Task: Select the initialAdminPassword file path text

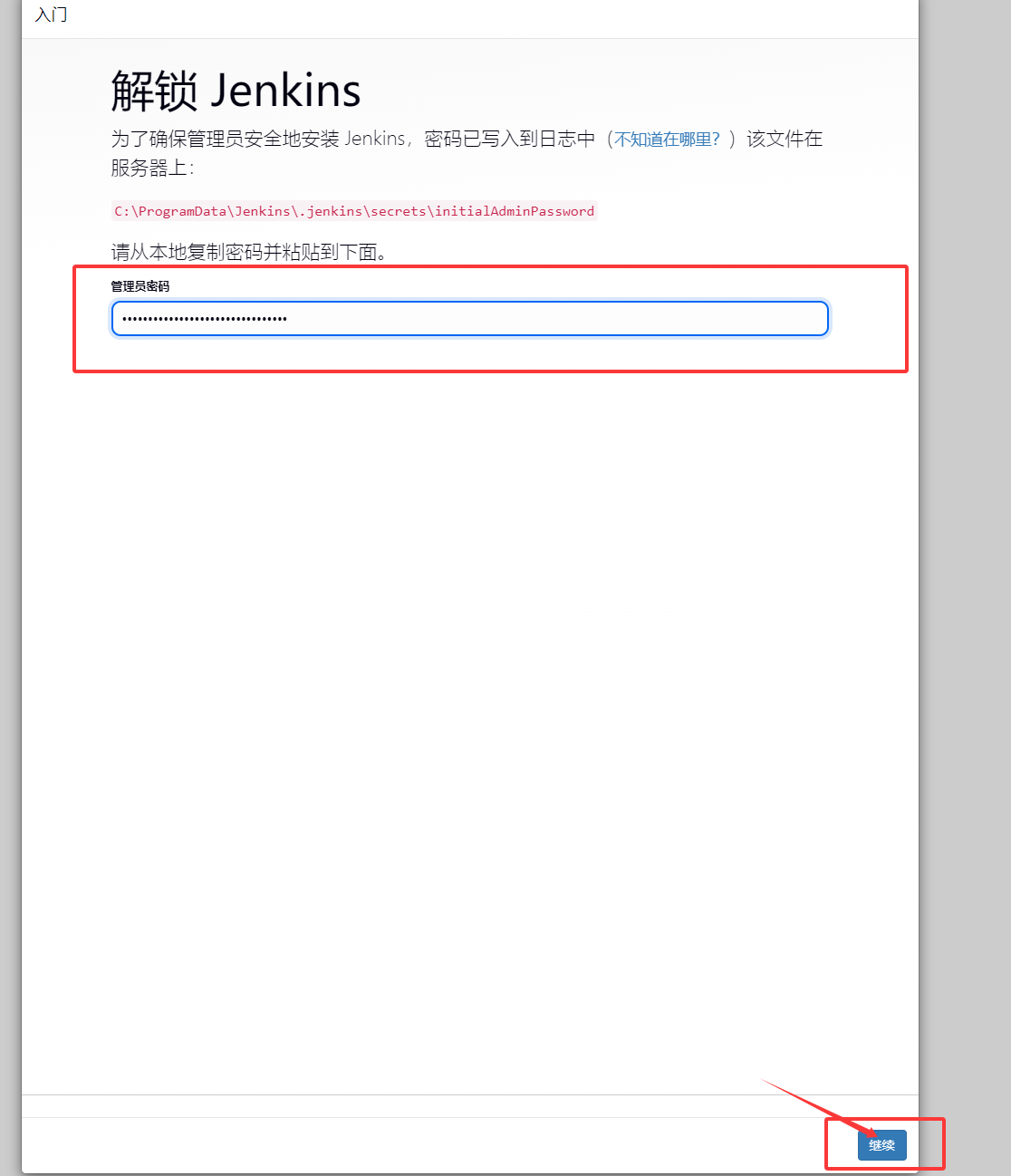Action: tap(354, 211)
